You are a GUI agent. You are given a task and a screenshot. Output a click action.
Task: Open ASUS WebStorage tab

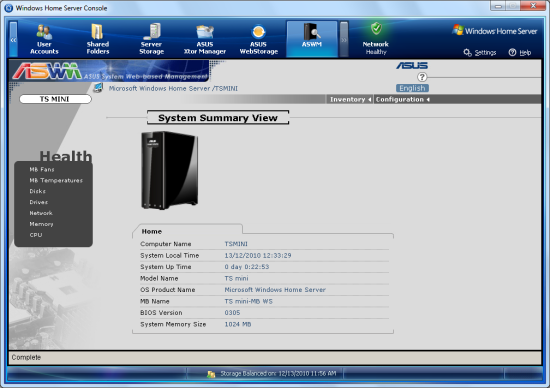click(259, 39)
